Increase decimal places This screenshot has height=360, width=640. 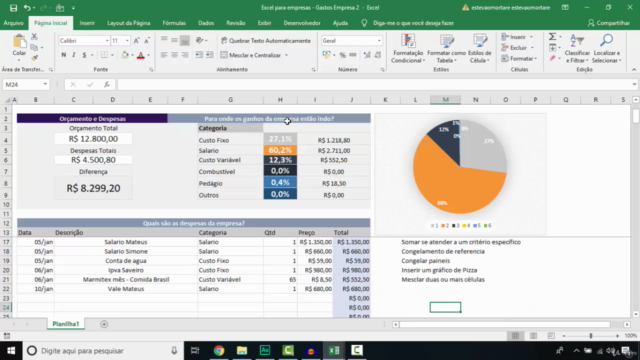[367, 55]
